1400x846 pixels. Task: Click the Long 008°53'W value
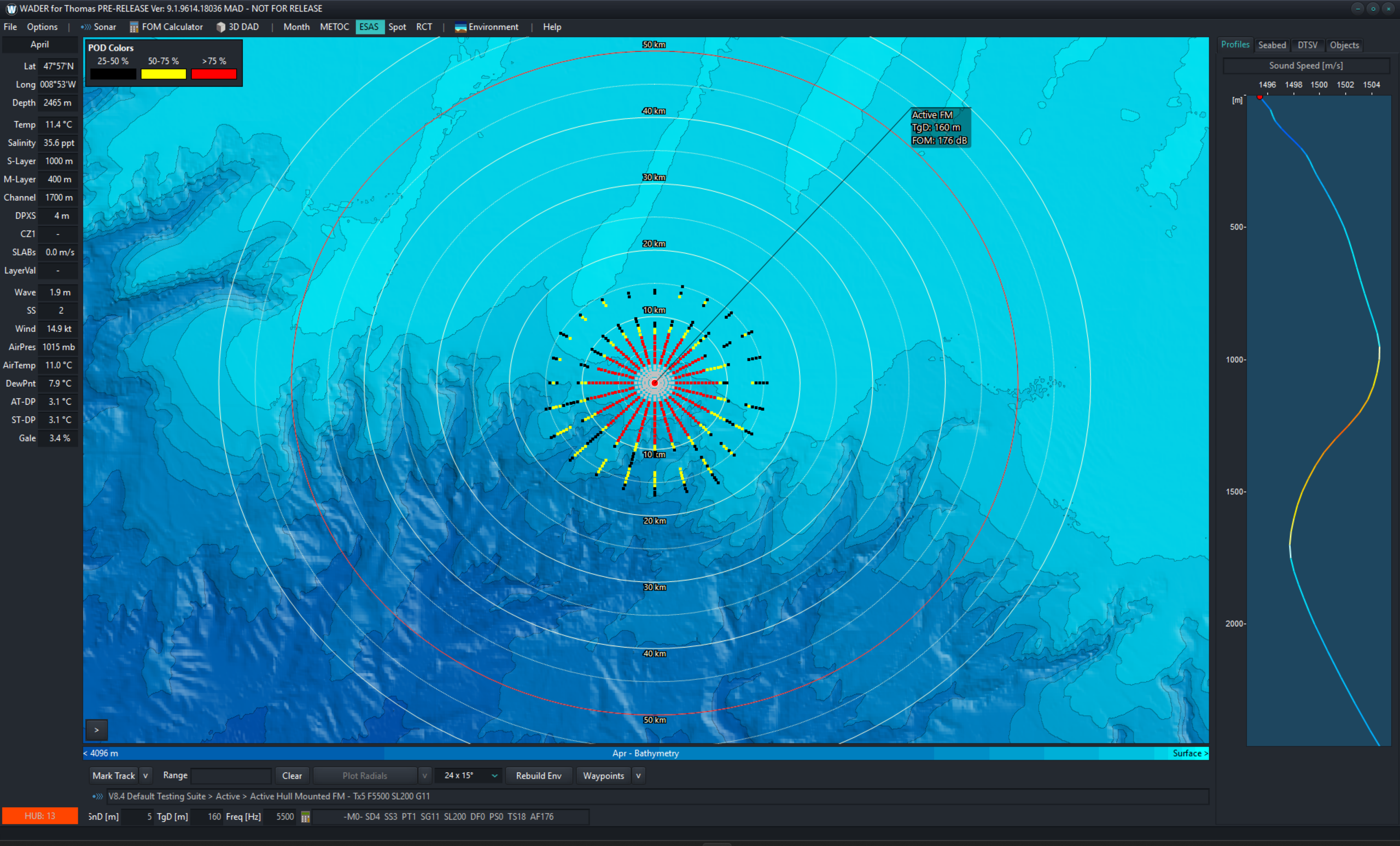pyautogui.click(x=59, y=84)
